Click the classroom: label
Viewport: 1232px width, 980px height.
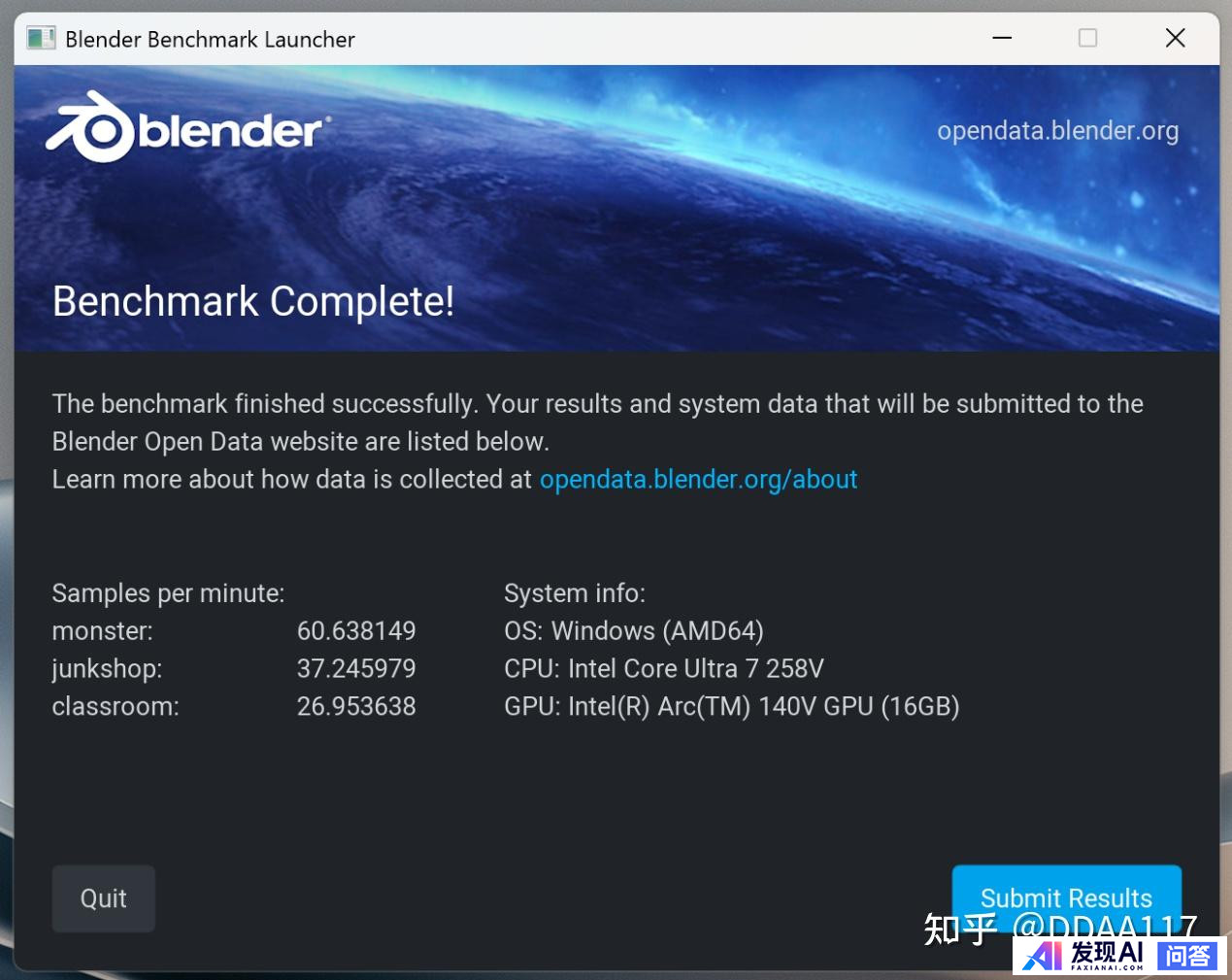point(116,707)
